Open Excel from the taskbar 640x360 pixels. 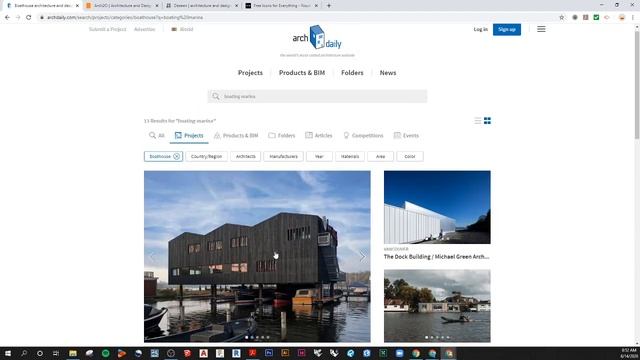coord(383,353)
